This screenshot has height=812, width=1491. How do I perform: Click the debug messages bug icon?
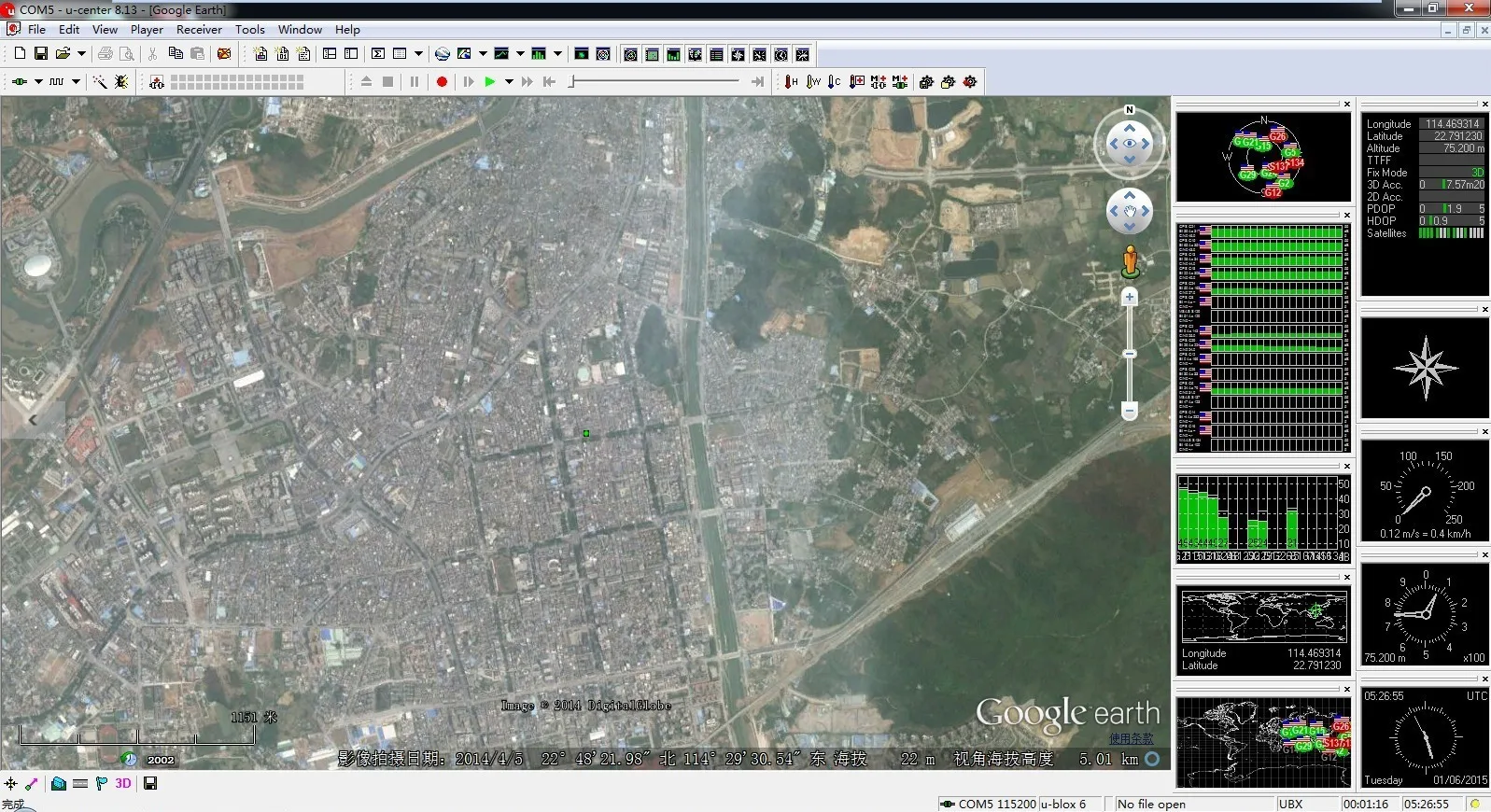[x=121, y=82]
